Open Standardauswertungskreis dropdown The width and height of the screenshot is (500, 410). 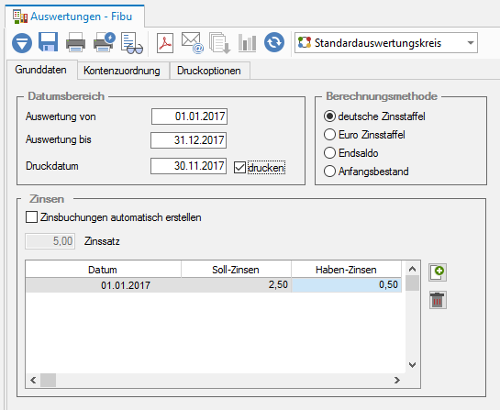(x=386, y=43)
